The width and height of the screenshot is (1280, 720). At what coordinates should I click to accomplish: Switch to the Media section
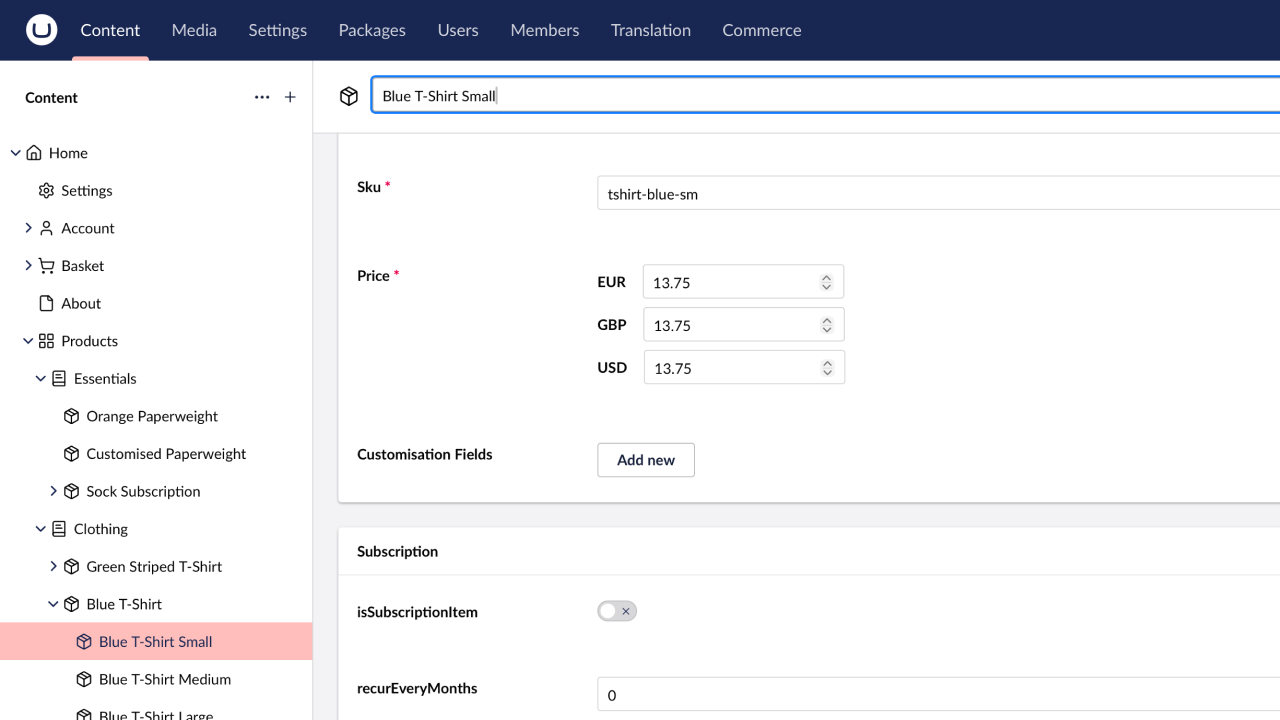click(194, 30)
